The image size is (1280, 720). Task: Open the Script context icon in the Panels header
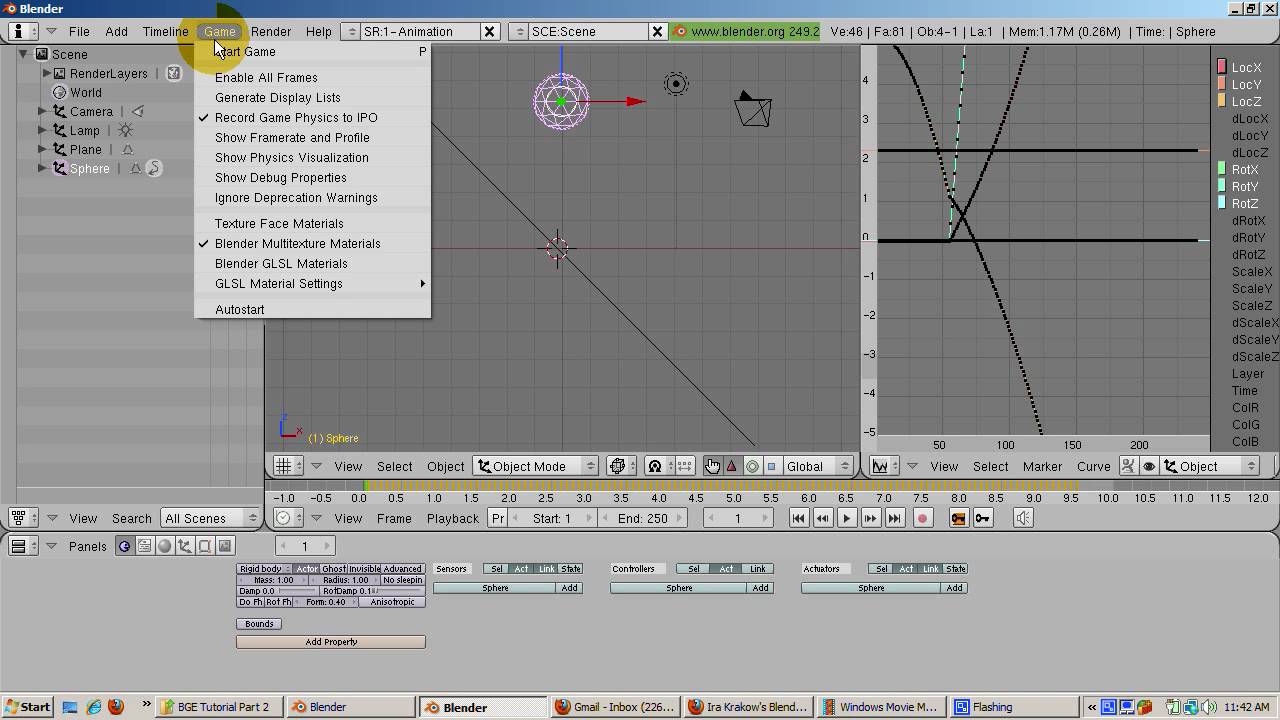pyautogui.click(x=144, y=546)
